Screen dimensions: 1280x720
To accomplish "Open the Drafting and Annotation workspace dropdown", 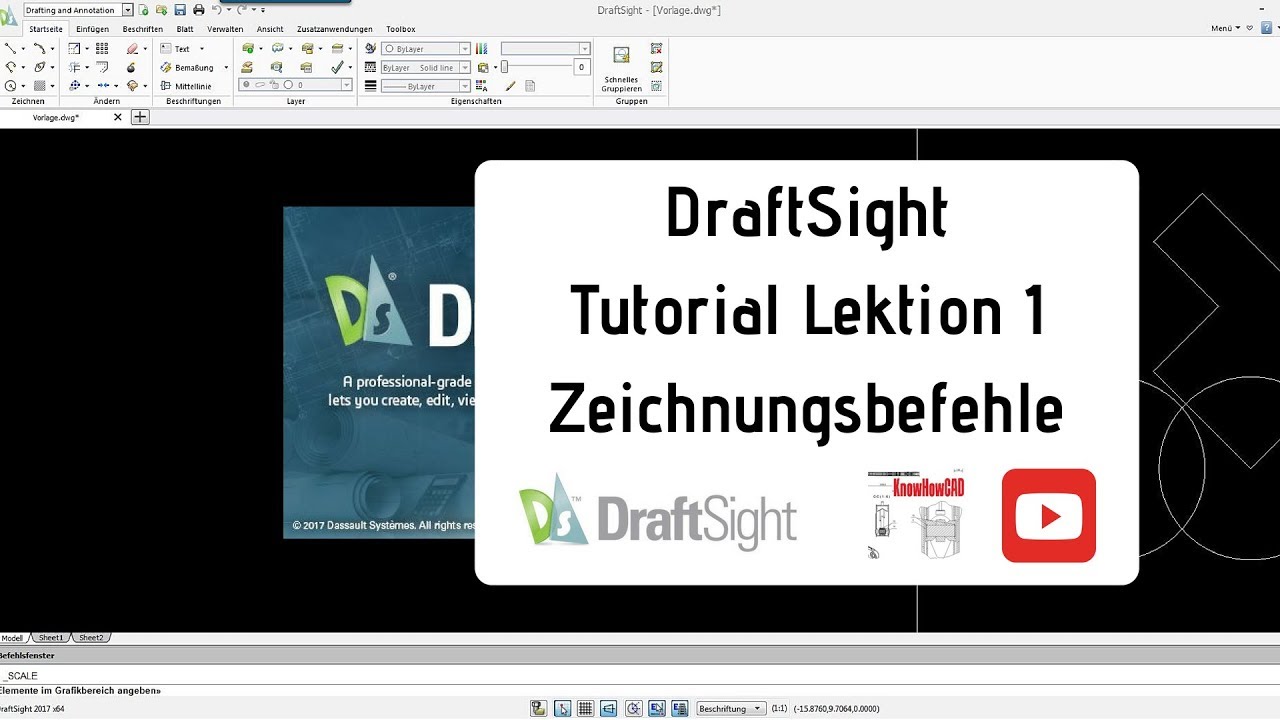I will [127, 10].
